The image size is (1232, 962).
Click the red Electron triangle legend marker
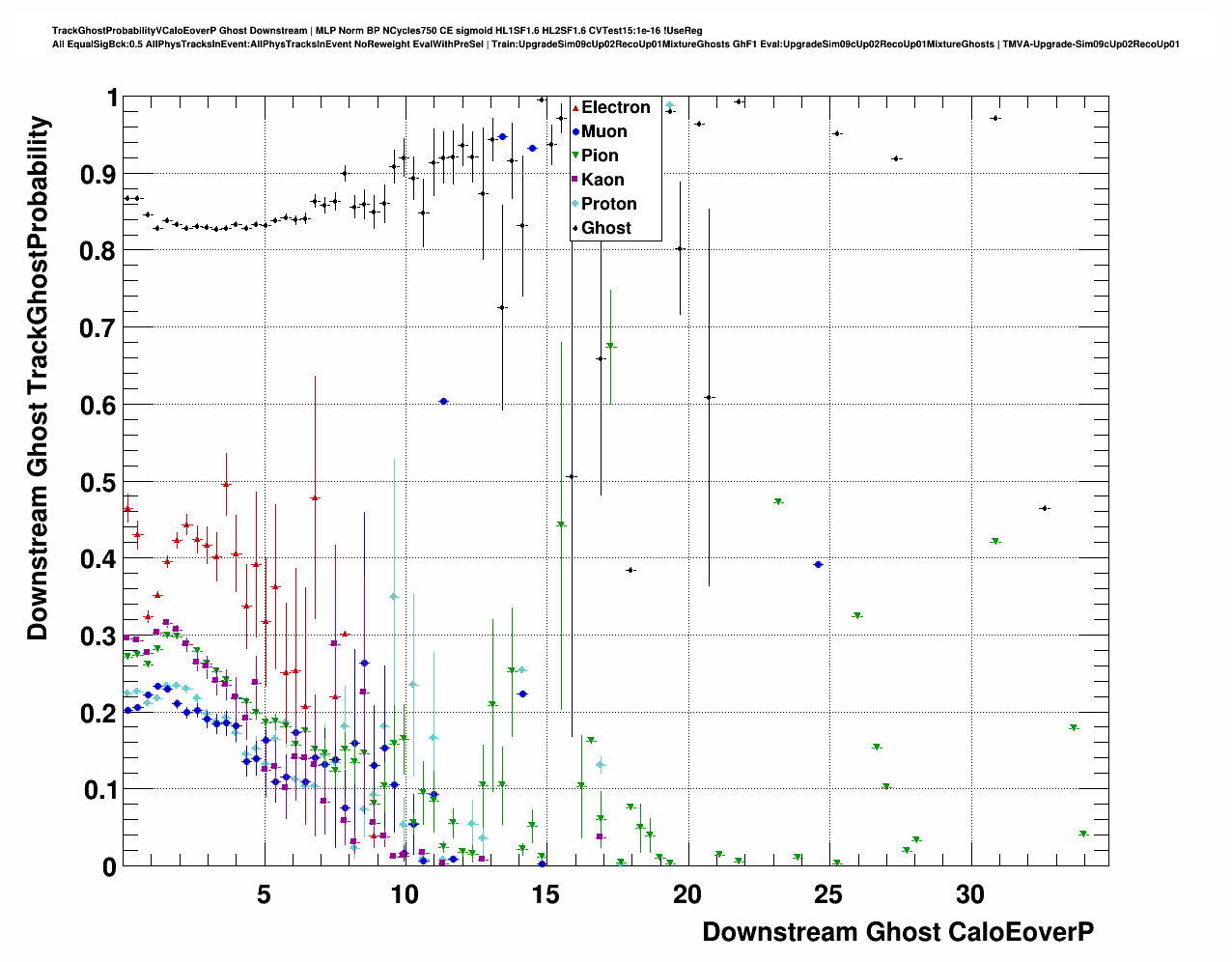pos(575,108)
